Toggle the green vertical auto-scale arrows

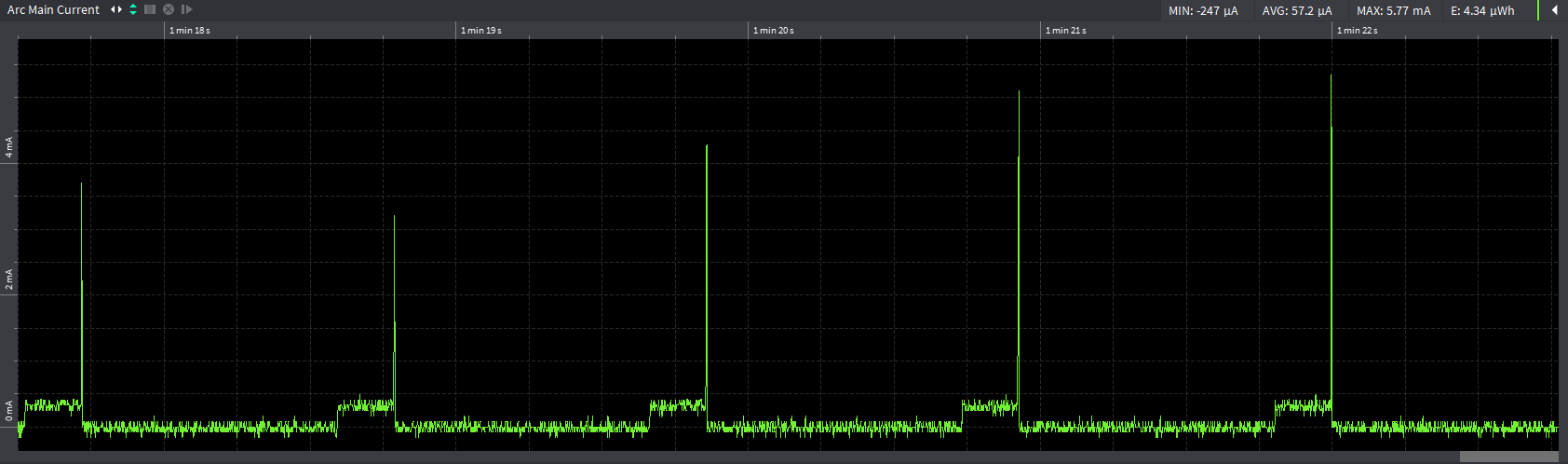click(x=133, y=9)
